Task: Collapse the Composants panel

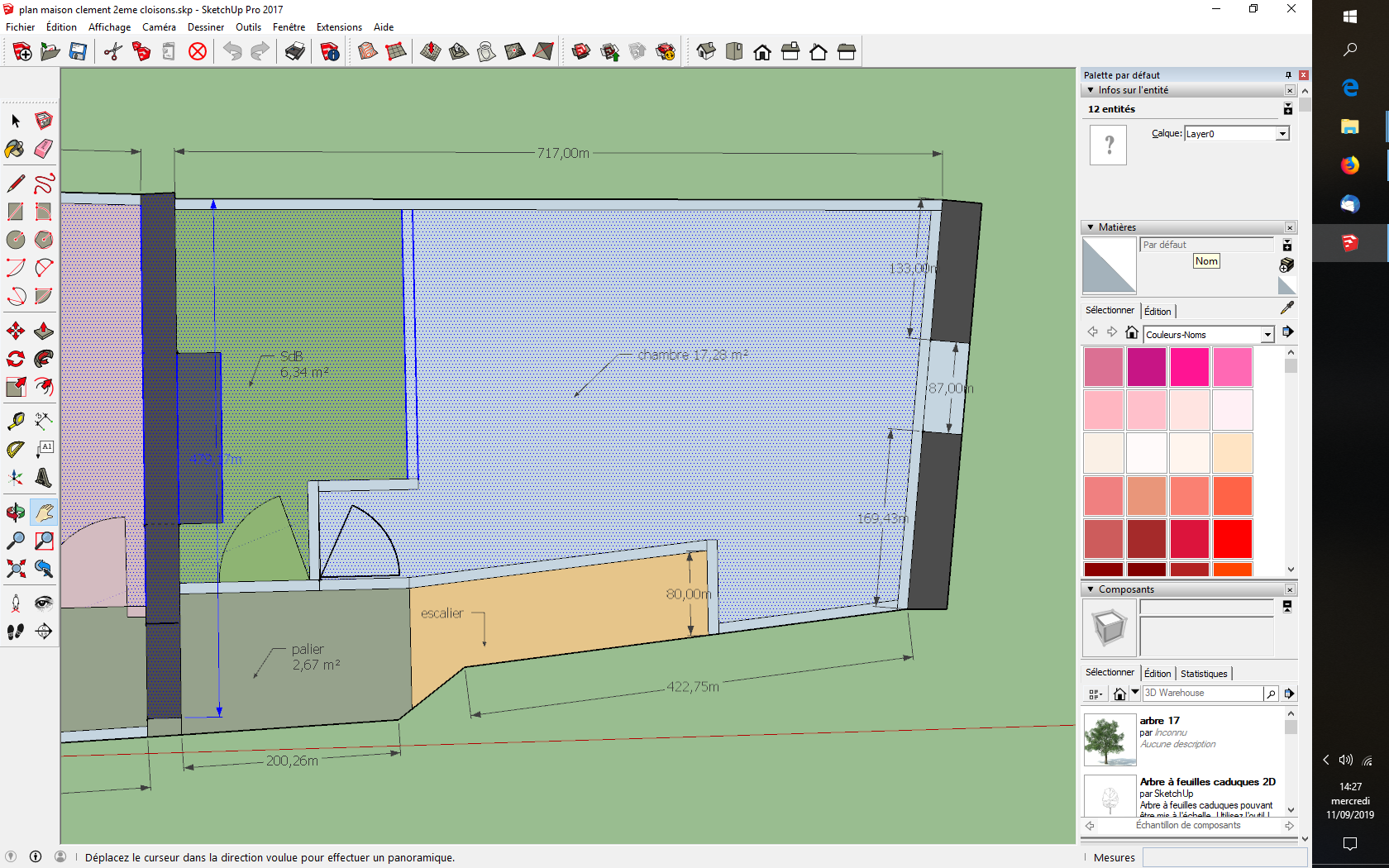Action: (x=1091, y=589)
